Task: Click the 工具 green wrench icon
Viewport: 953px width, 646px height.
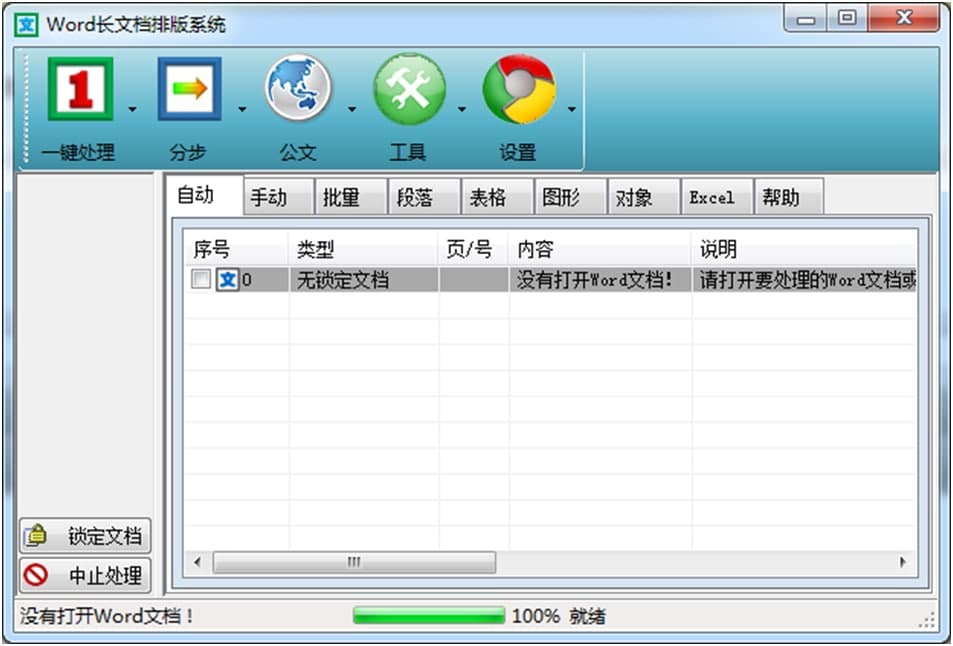Action: pyautogui.click(x=409, y=89)
